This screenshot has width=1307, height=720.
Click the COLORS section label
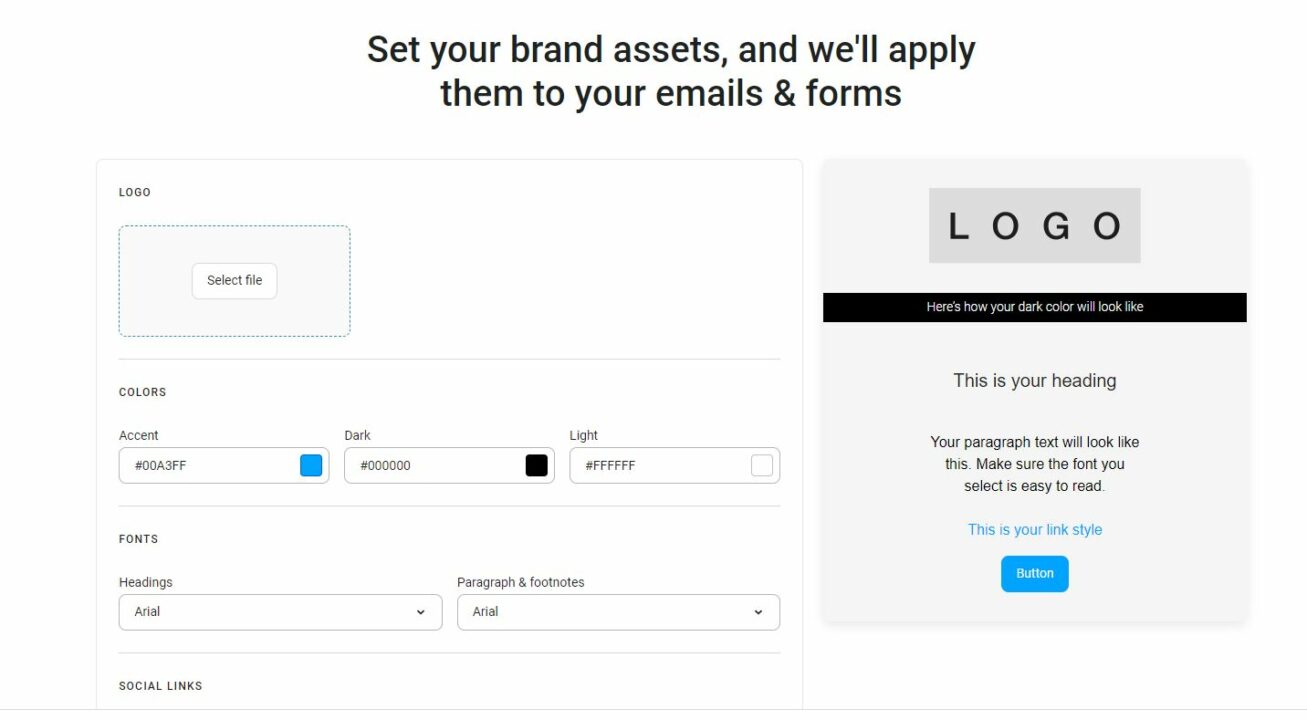(142, 392)
